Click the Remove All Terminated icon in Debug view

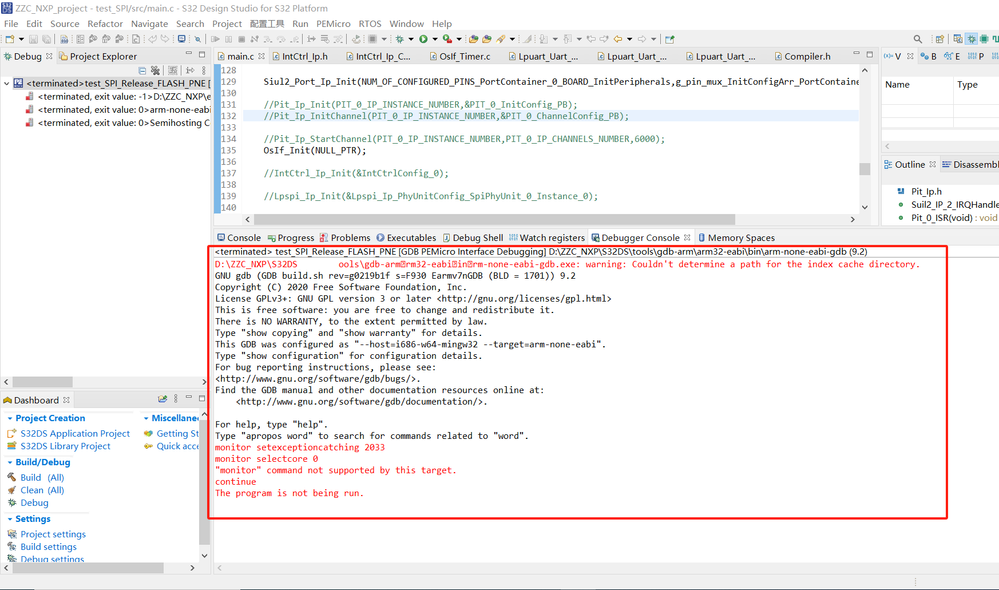[x=155, y=70]
